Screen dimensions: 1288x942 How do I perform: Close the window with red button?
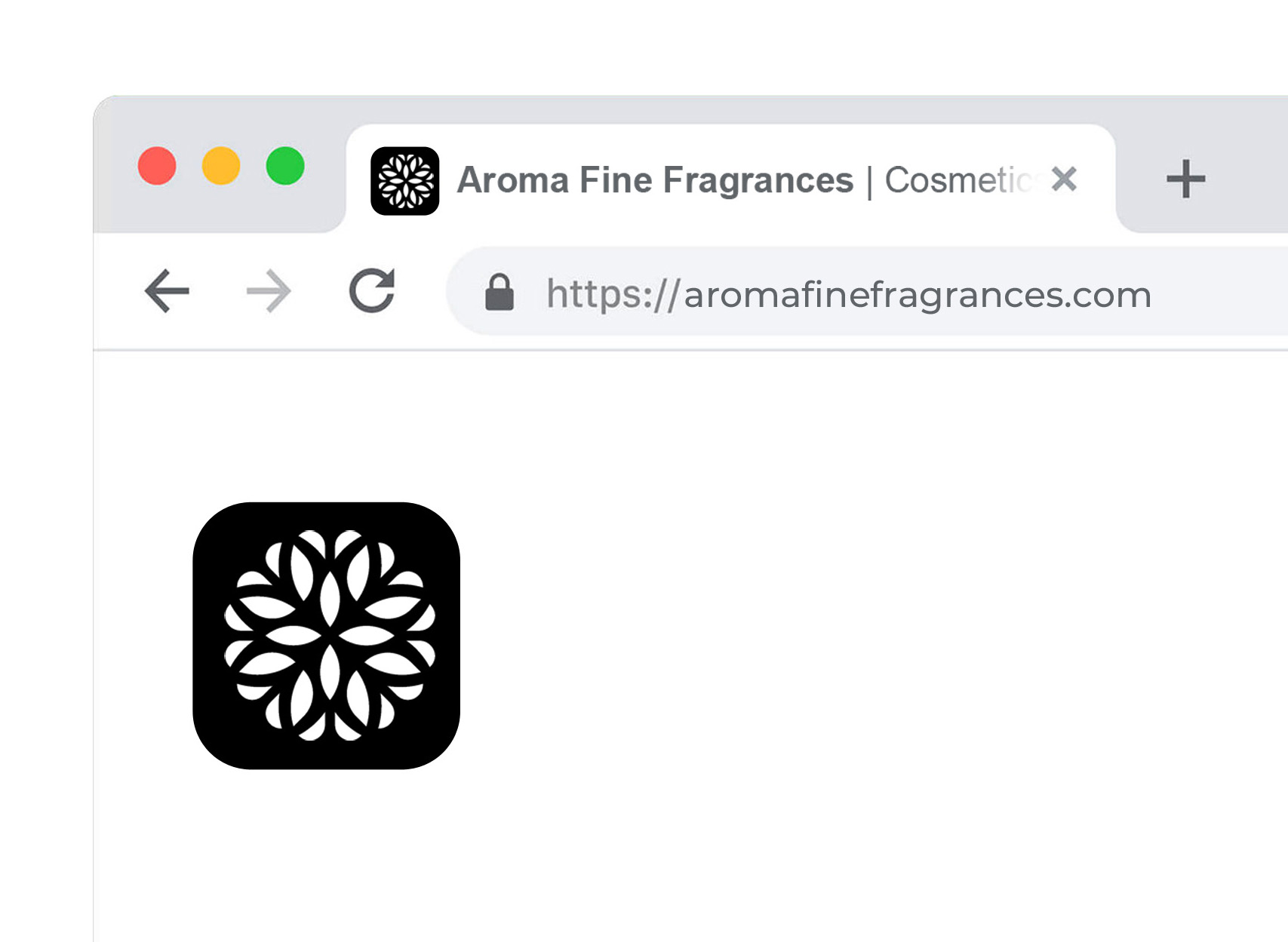(x=157, y=166)
